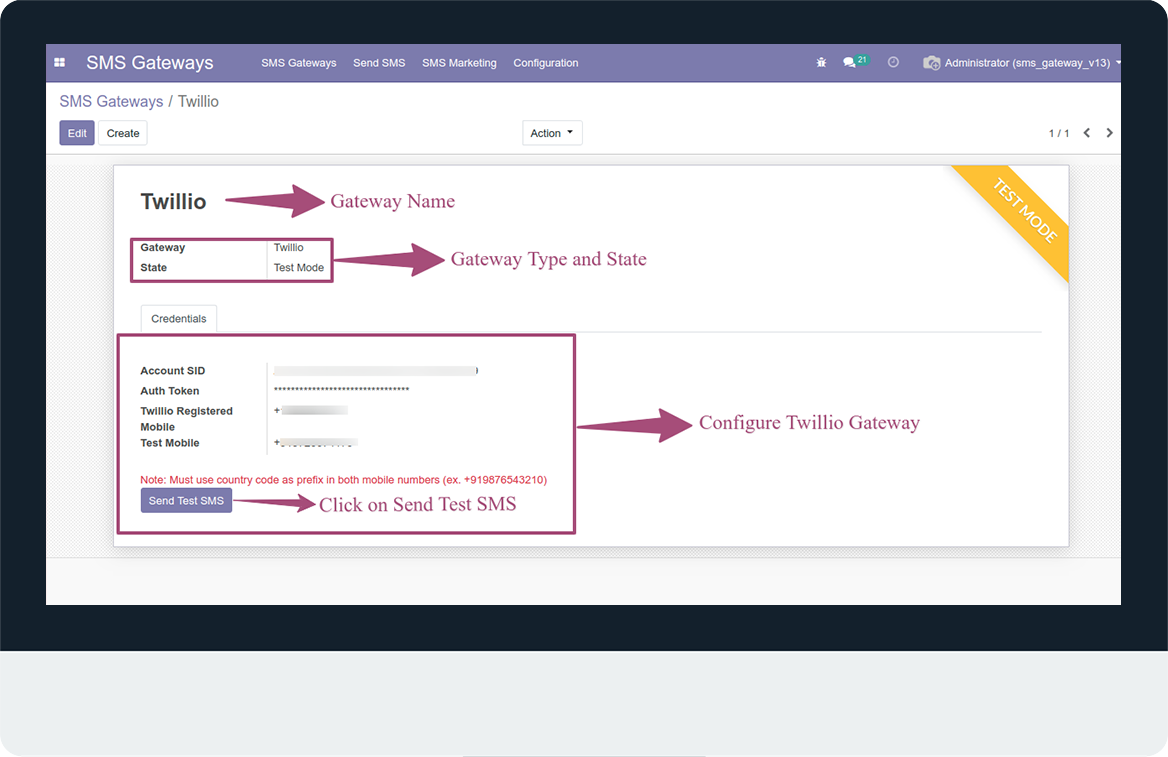Screen dimensions: 1168x757
Task: Click the SMS Gateways app title
Action: click(150, 63)
